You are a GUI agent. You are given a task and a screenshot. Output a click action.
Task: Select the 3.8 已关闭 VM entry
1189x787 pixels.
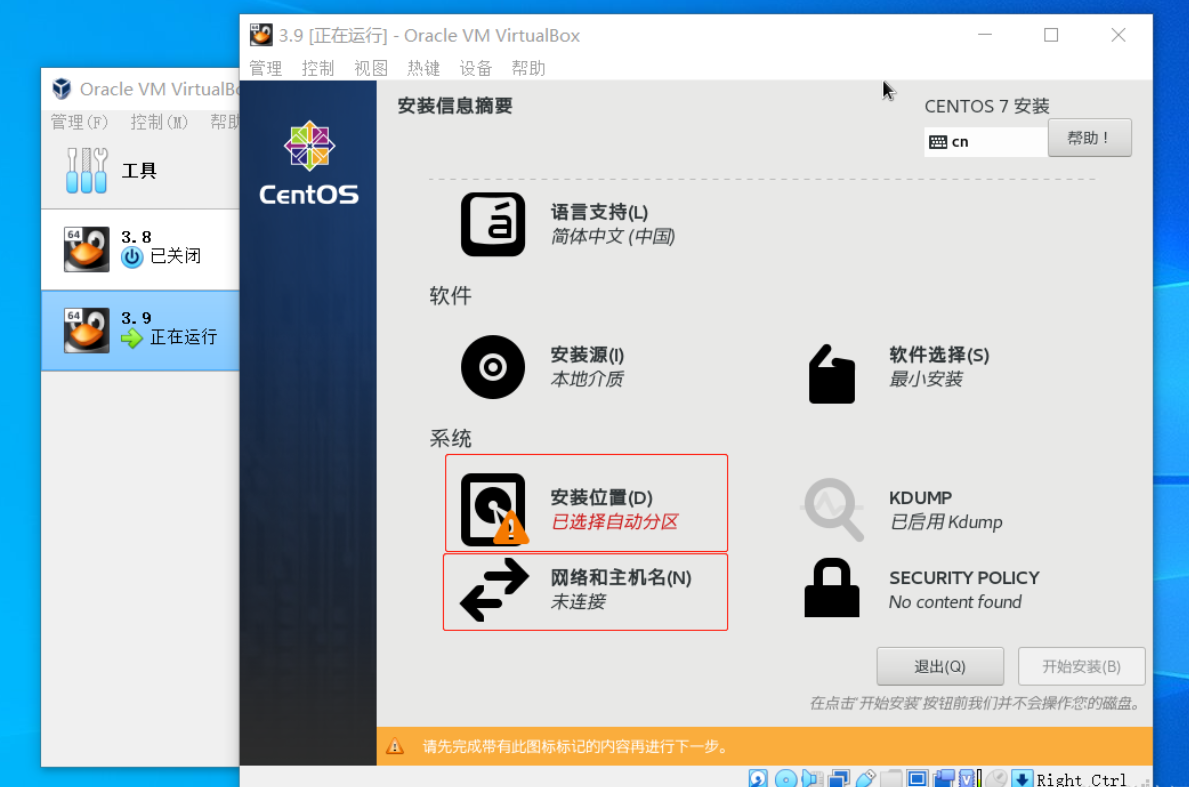click(x=140, y=249)
